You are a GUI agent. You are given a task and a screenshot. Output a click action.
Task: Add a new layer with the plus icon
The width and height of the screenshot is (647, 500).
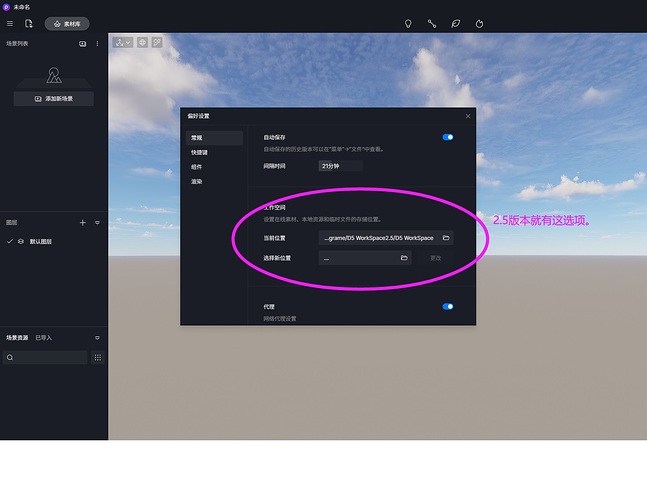[x=83, y=222]
